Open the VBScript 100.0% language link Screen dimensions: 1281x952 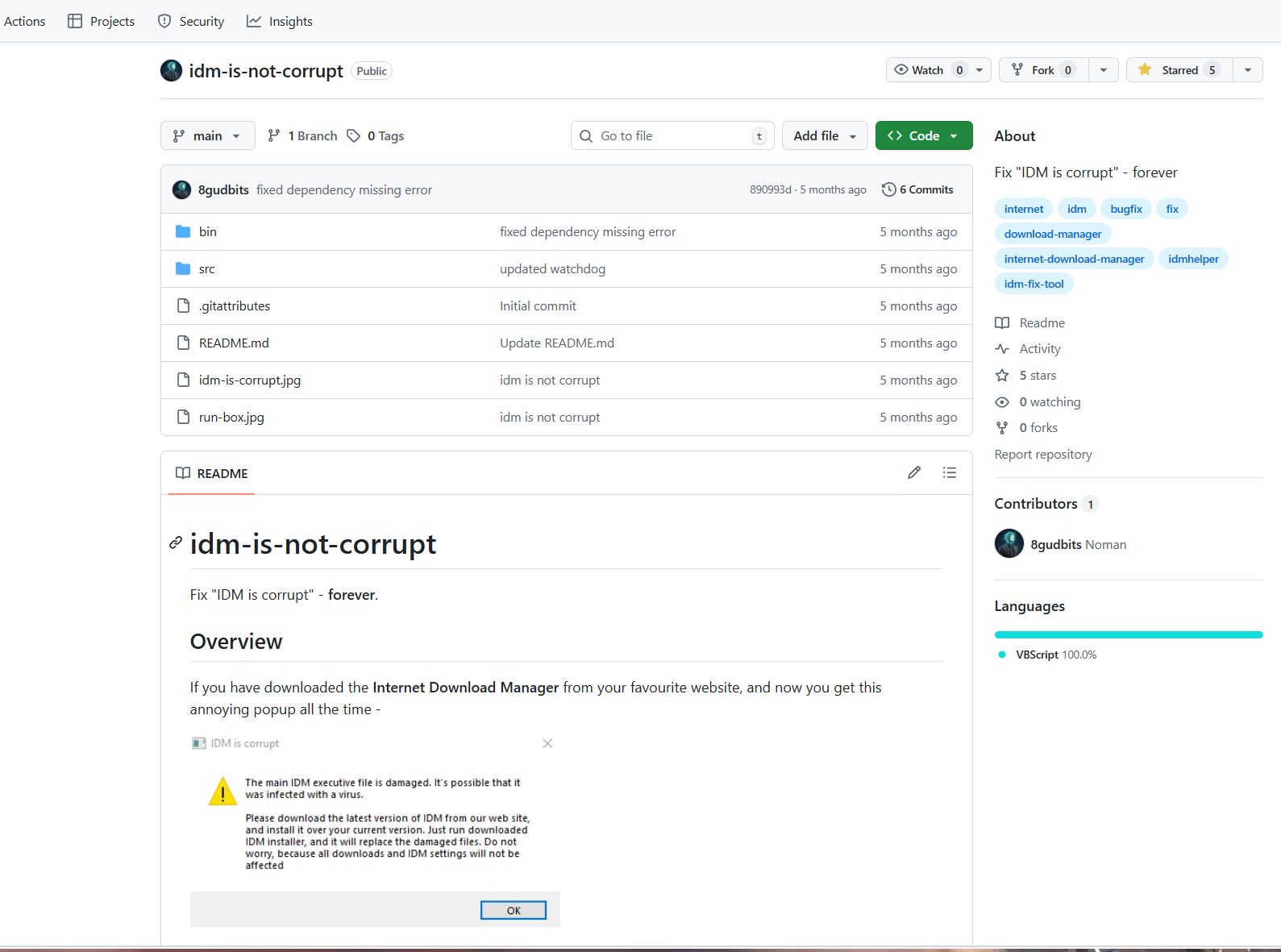point(1048,655)
